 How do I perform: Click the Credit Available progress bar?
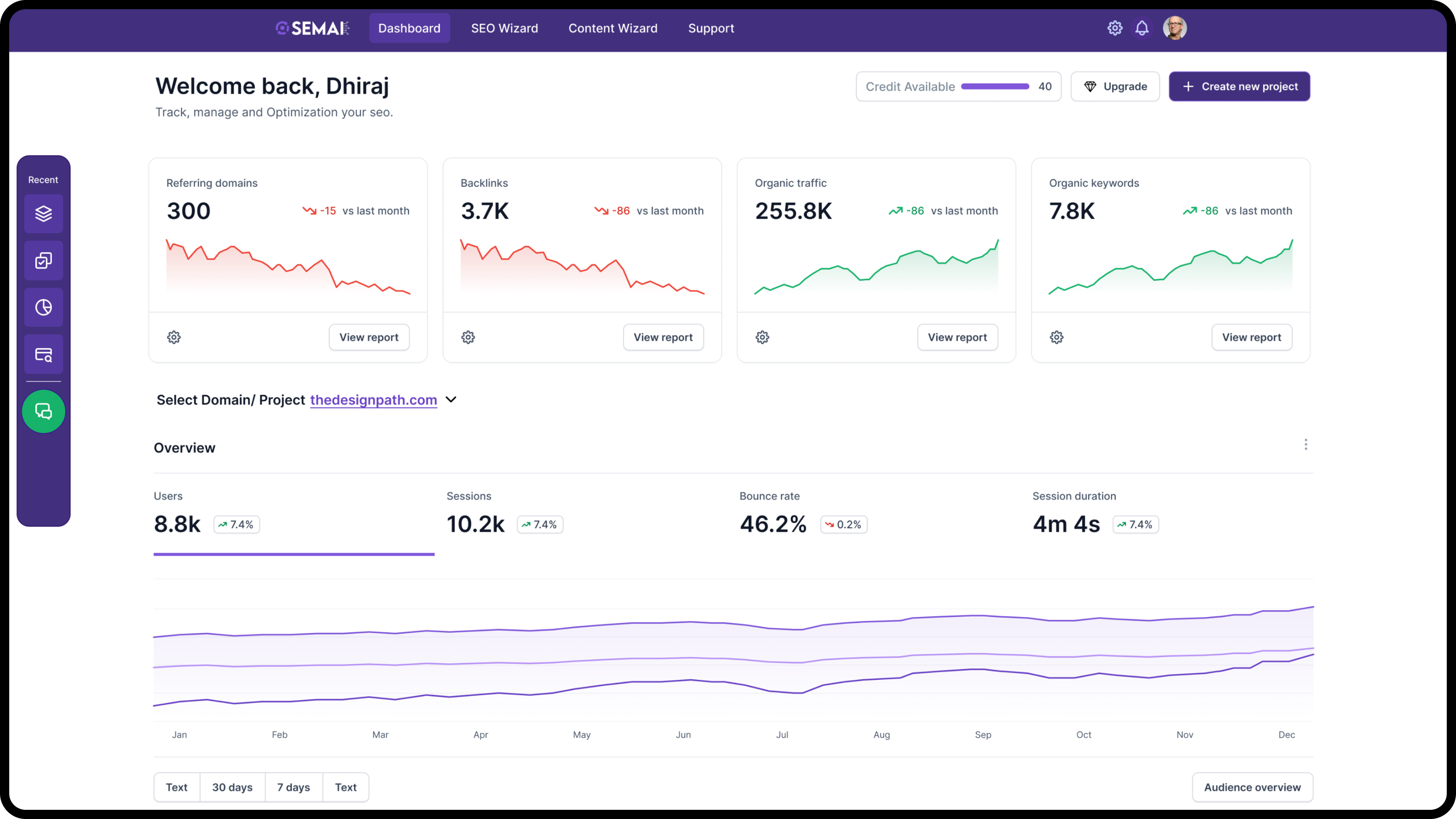click(995, 86)
